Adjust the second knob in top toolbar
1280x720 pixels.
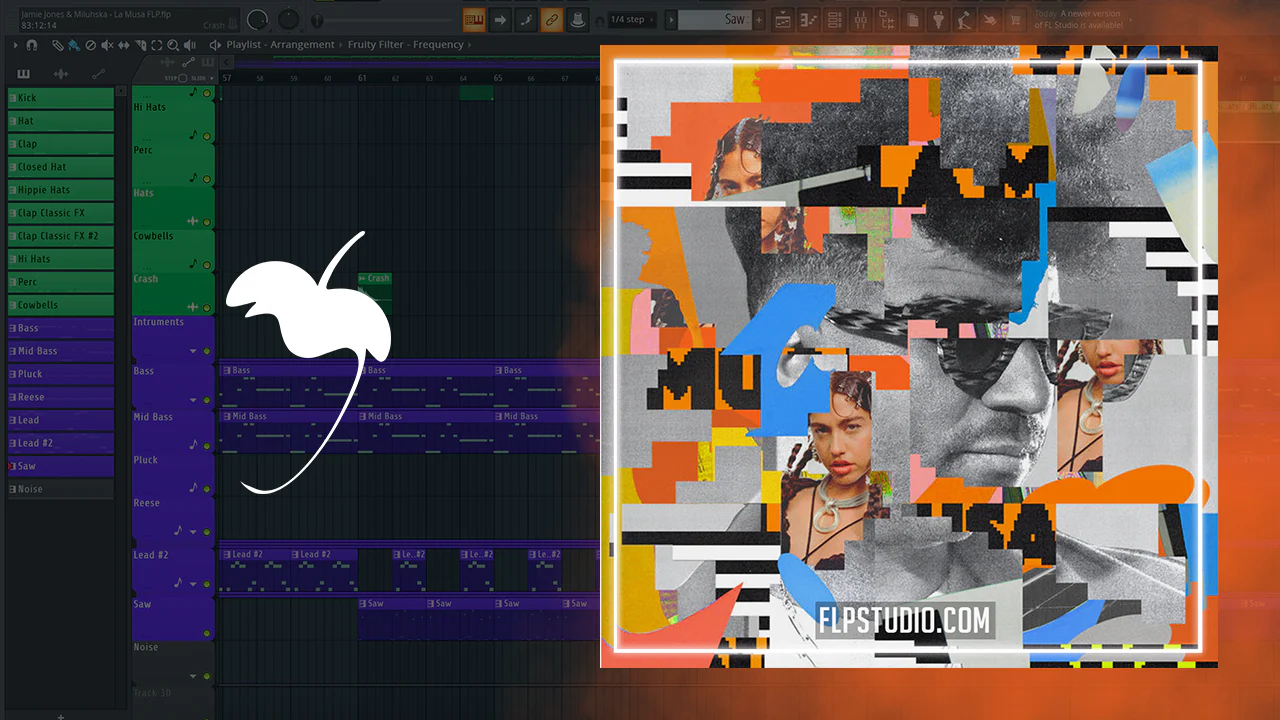tap(288, 19)
